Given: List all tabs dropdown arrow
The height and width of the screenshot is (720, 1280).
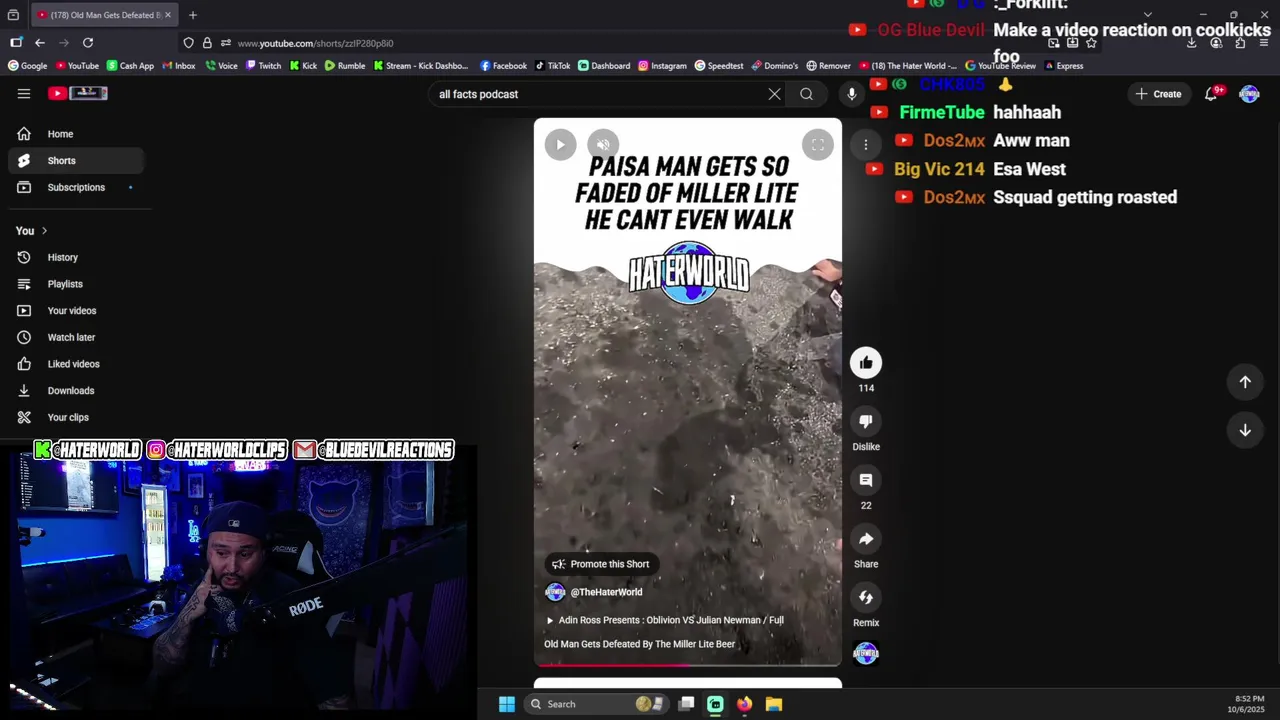Looking at the screenshot, I should click(x=1147, y=15).
